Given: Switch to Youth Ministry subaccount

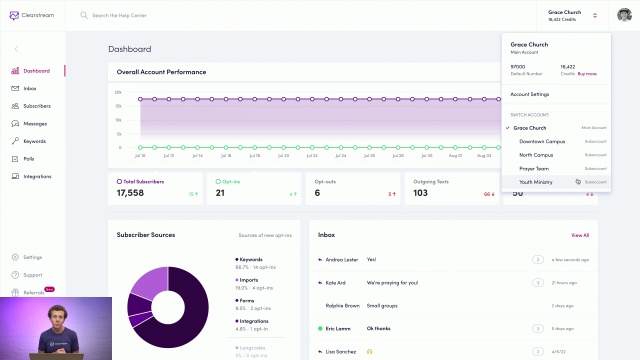Looking at the screenshot, I should [556, 182].
